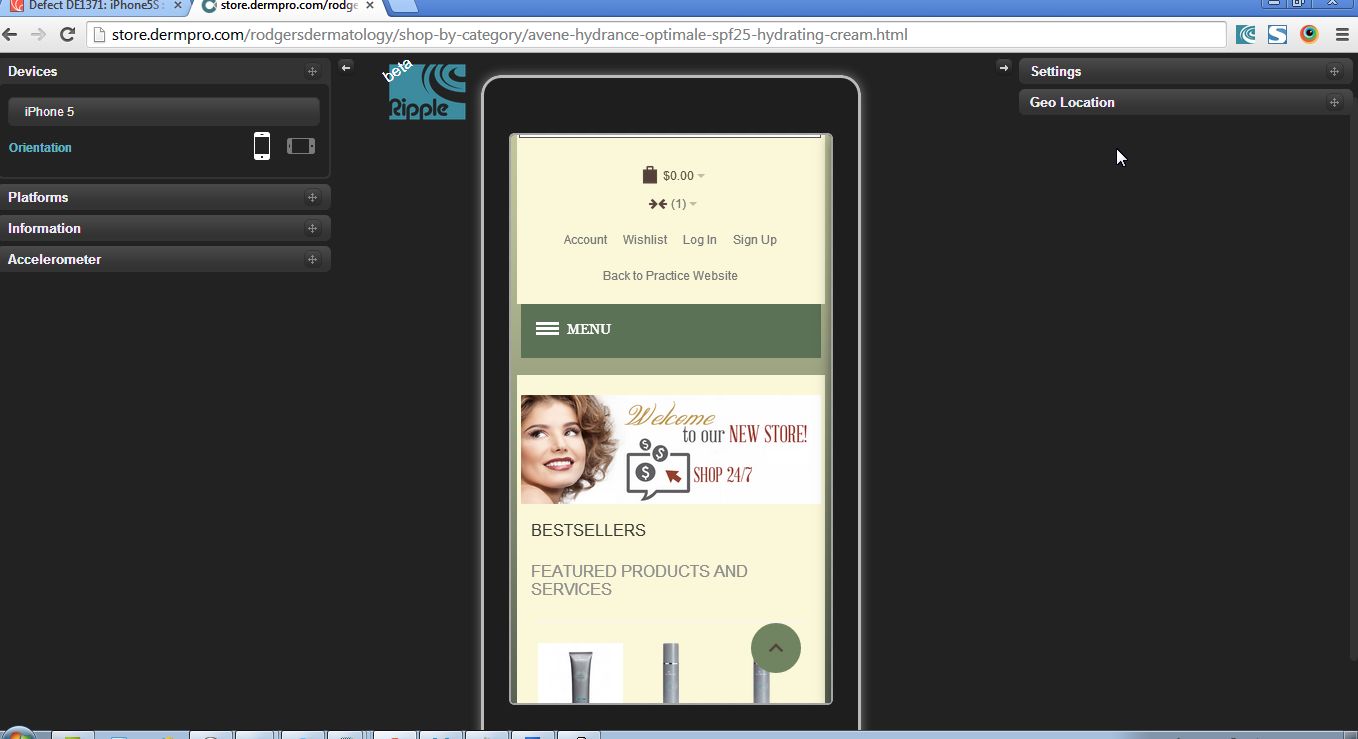Click the Log In link

[699, 240]
